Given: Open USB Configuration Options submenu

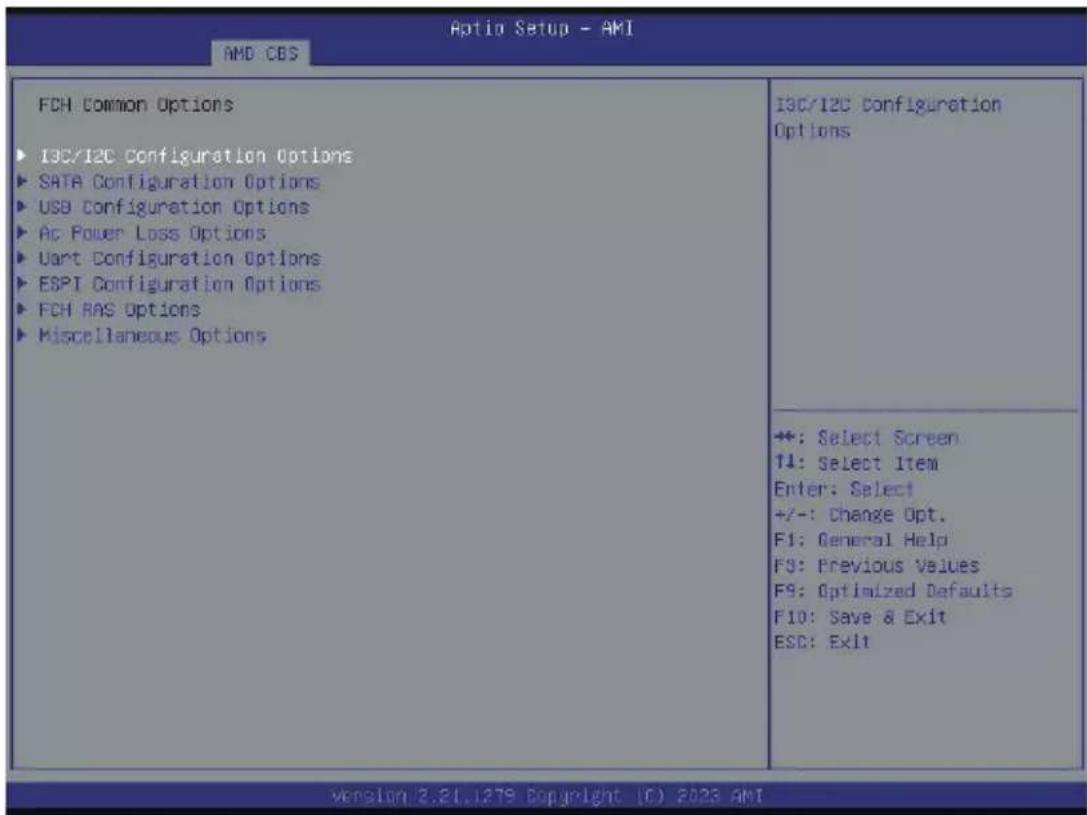Looking at the screenshot, I should tap(173, 207).
